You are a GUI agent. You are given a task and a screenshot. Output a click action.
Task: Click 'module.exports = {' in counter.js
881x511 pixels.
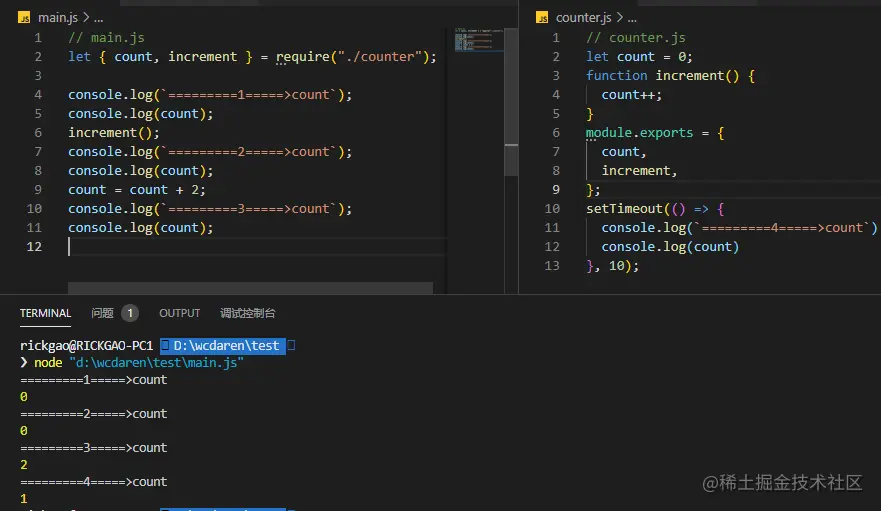[655, 133]
